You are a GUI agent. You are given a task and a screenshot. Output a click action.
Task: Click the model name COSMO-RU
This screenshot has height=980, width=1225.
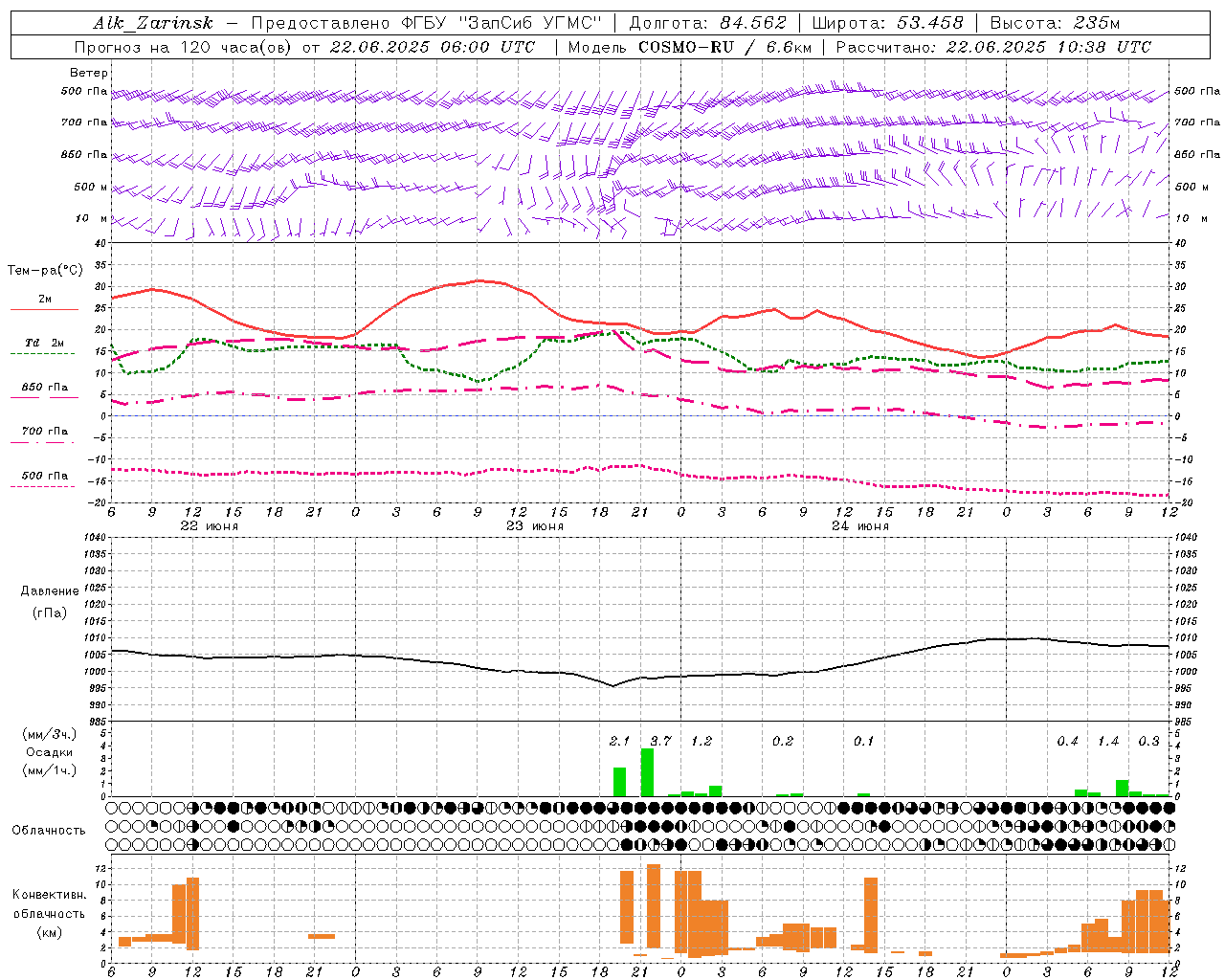pyautogui.click(x=686, y=47)
